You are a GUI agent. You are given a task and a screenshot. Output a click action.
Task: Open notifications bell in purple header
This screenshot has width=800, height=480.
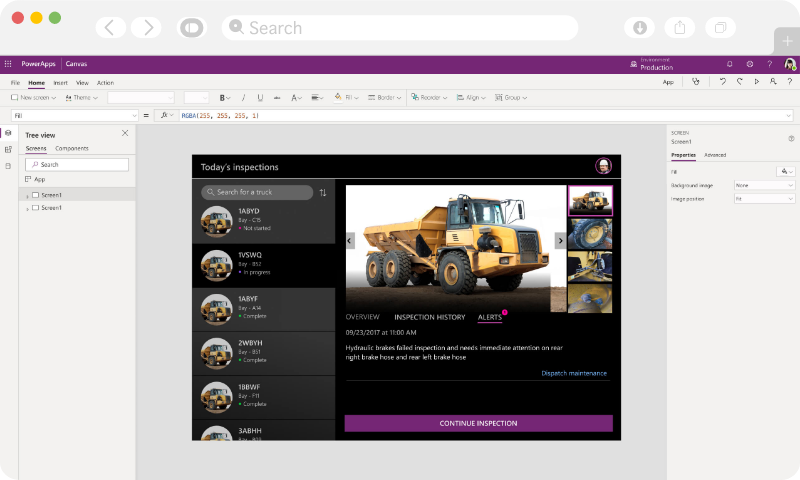point(730,64)
